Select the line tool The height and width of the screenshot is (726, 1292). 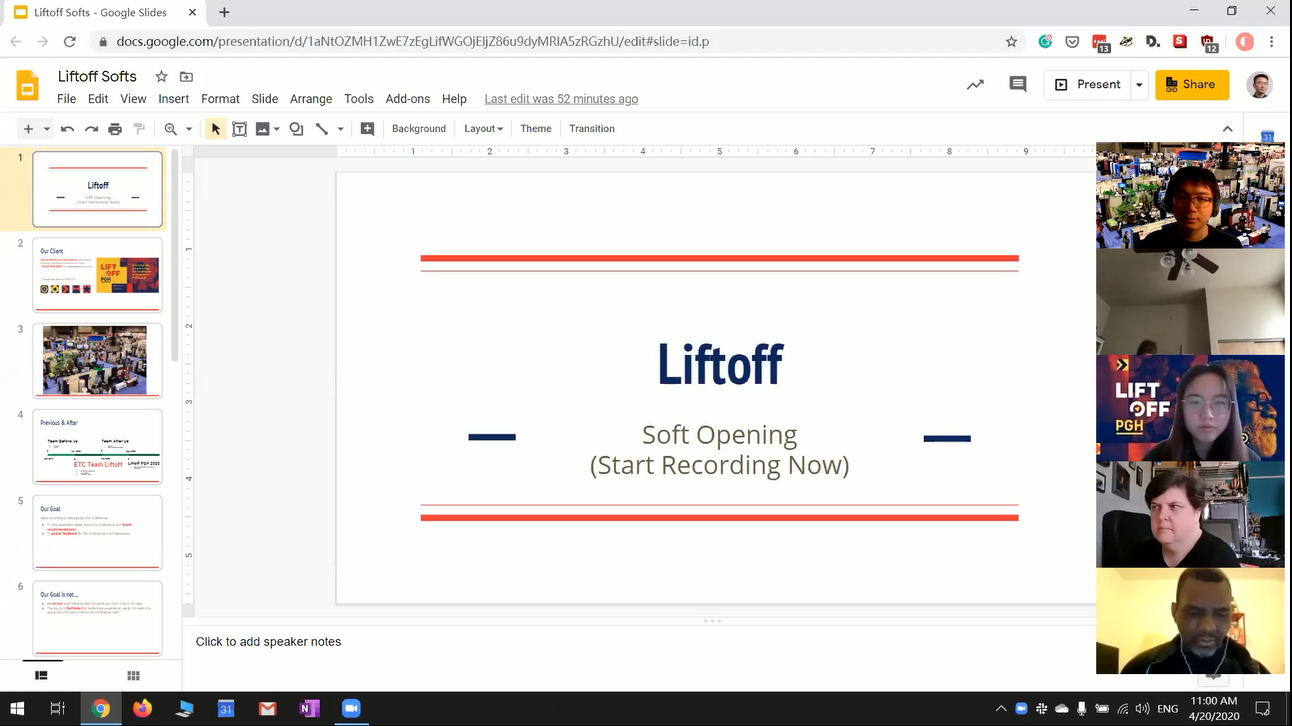(x=322, y=129)
